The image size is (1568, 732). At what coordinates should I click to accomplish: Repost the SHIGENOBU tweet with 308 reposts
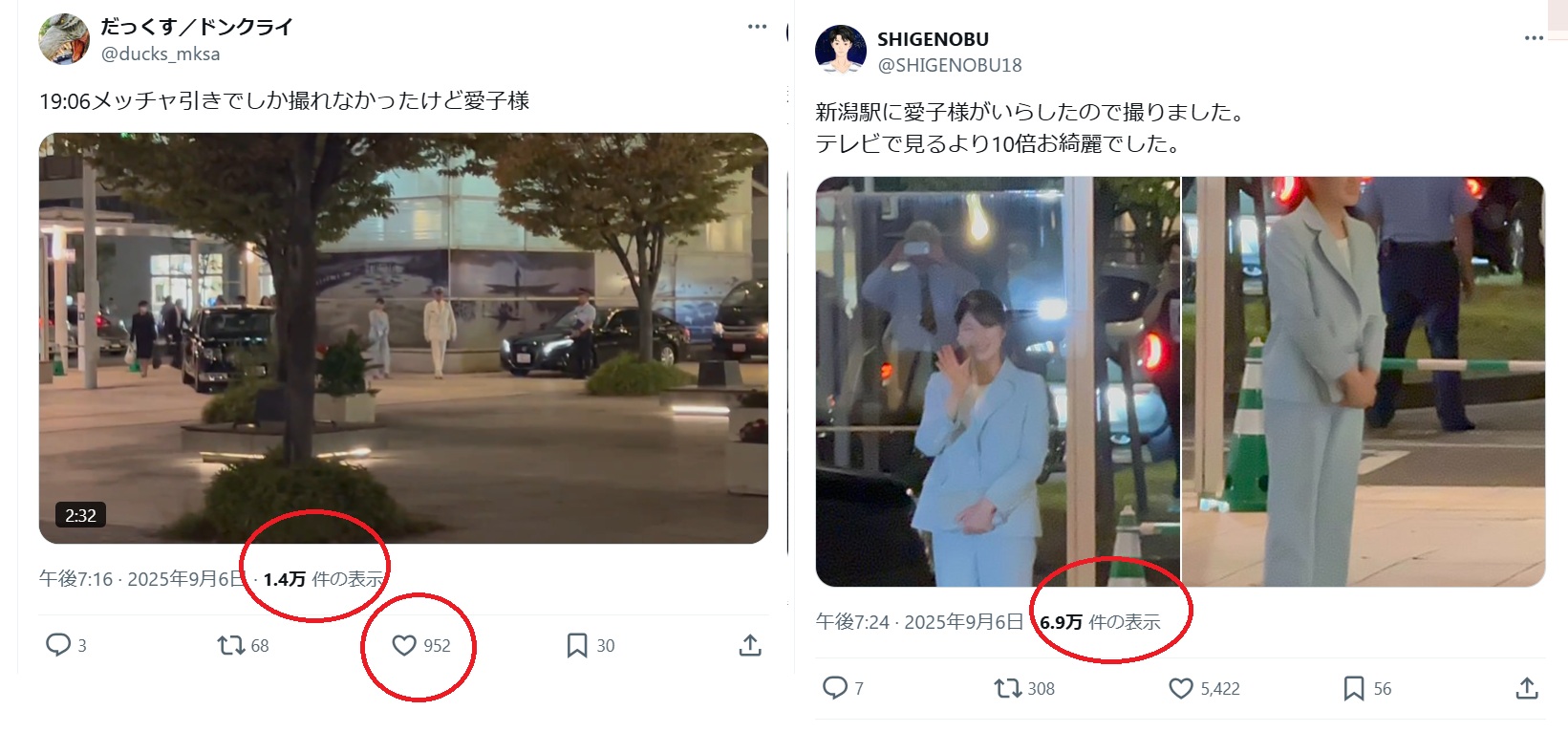tap(1007, 688)
